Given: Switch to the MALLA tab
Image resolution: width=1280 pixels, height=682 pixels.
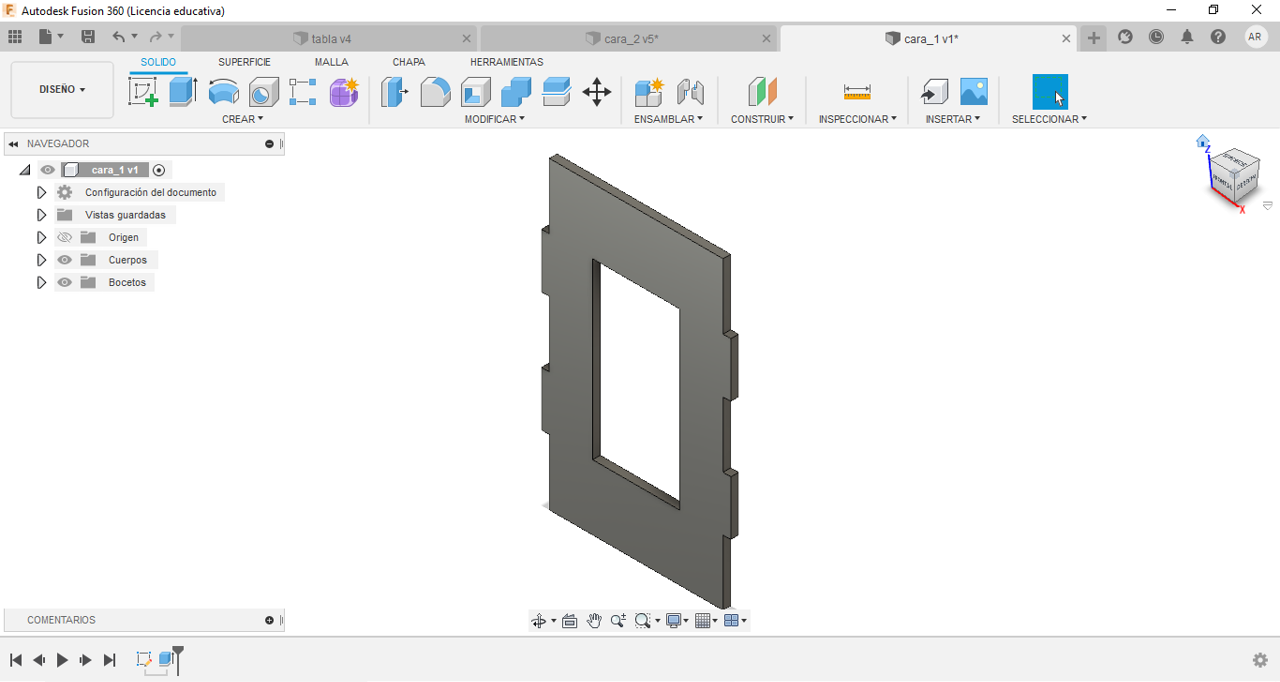Looking at the screenshot, I should click(331, 62).
